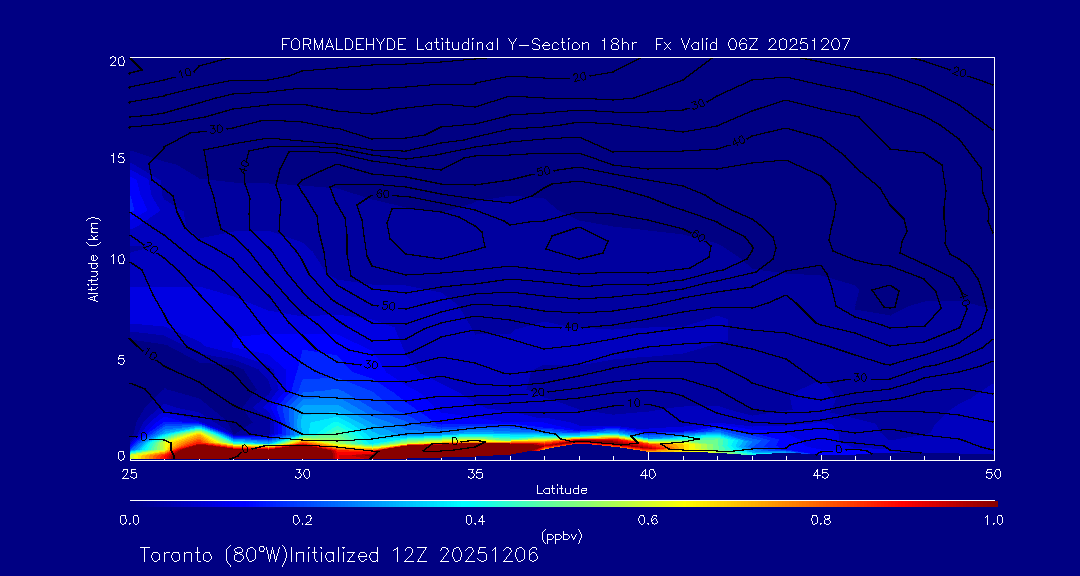Click the 20 km altitude tick label
Viewport: 1080px width, 576px height.
116,61
